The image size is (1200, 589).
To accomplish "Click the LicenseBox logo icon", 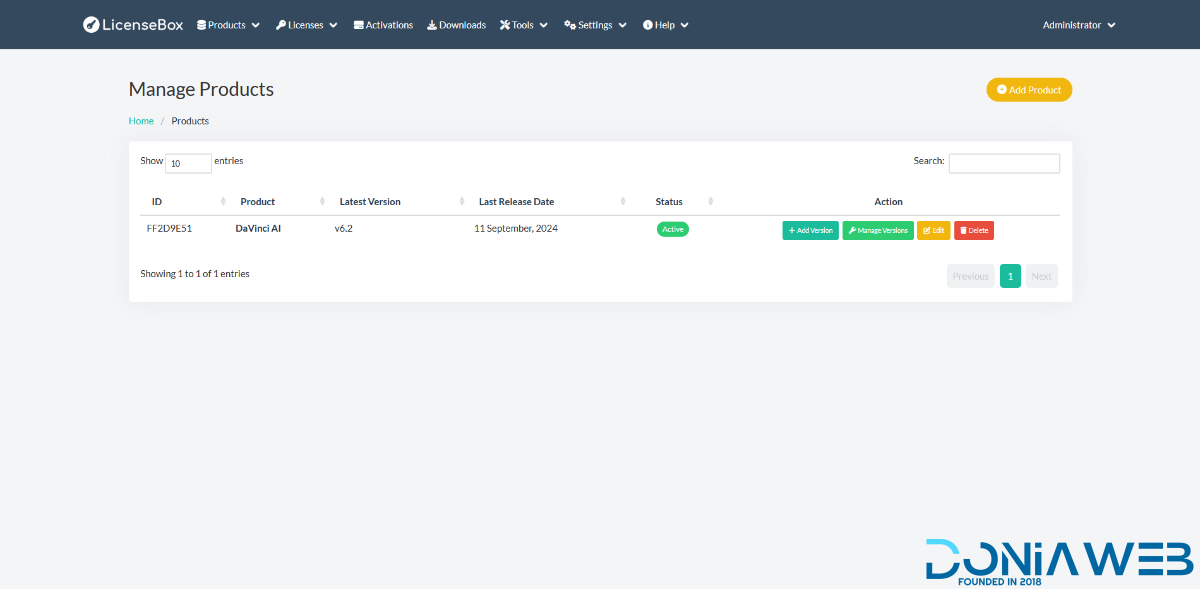I will coord(91,25).
